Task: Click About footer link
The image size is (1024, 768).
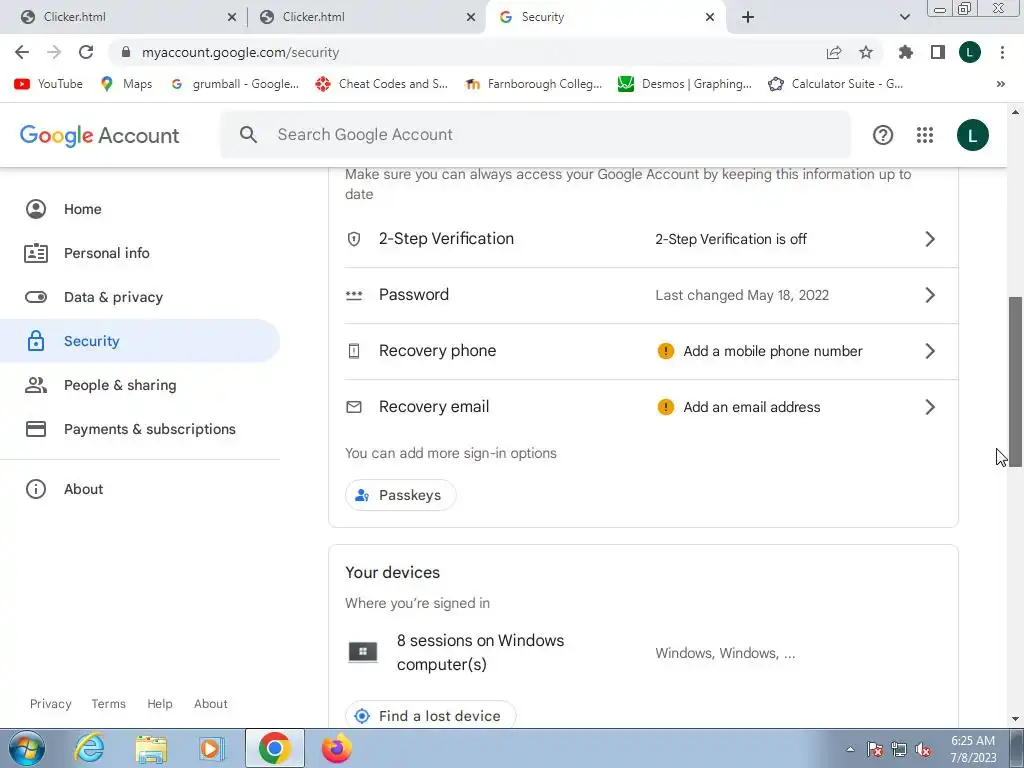Action: click(210, 704)
